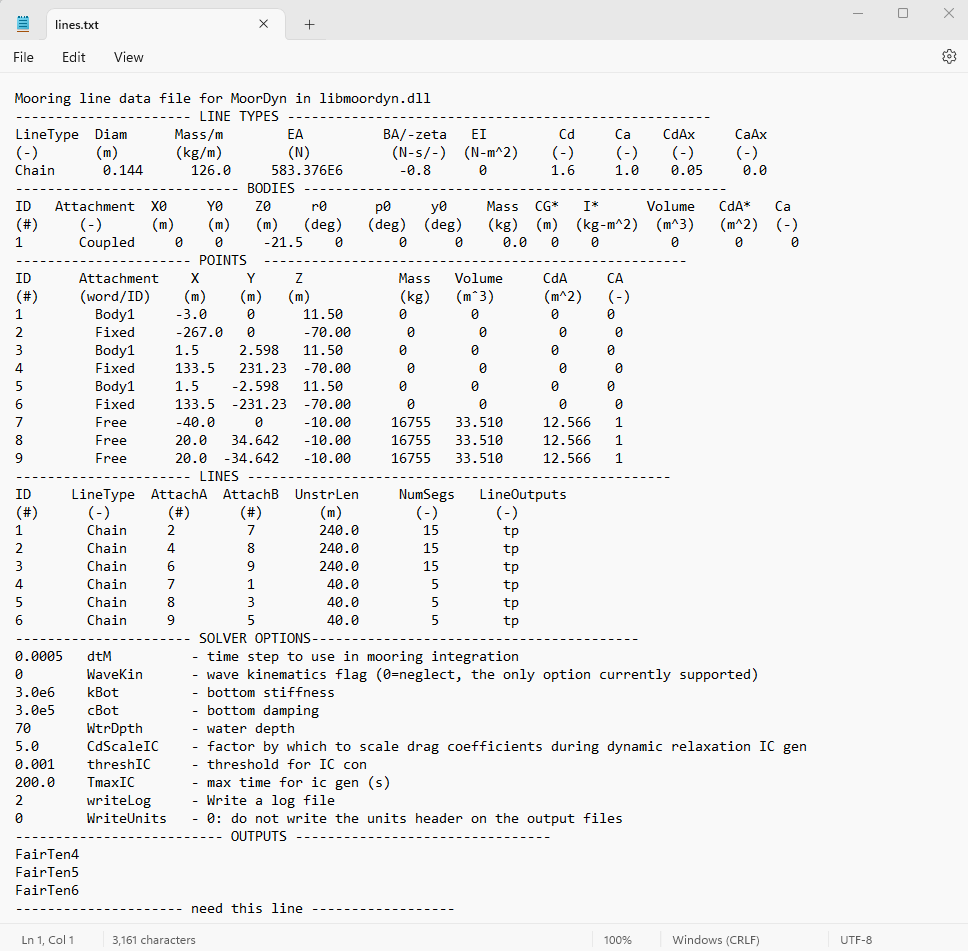This screenshot has height=951, width=968.
Task: Click the Y value 231.23 in point 4
Action: point(263,369)
